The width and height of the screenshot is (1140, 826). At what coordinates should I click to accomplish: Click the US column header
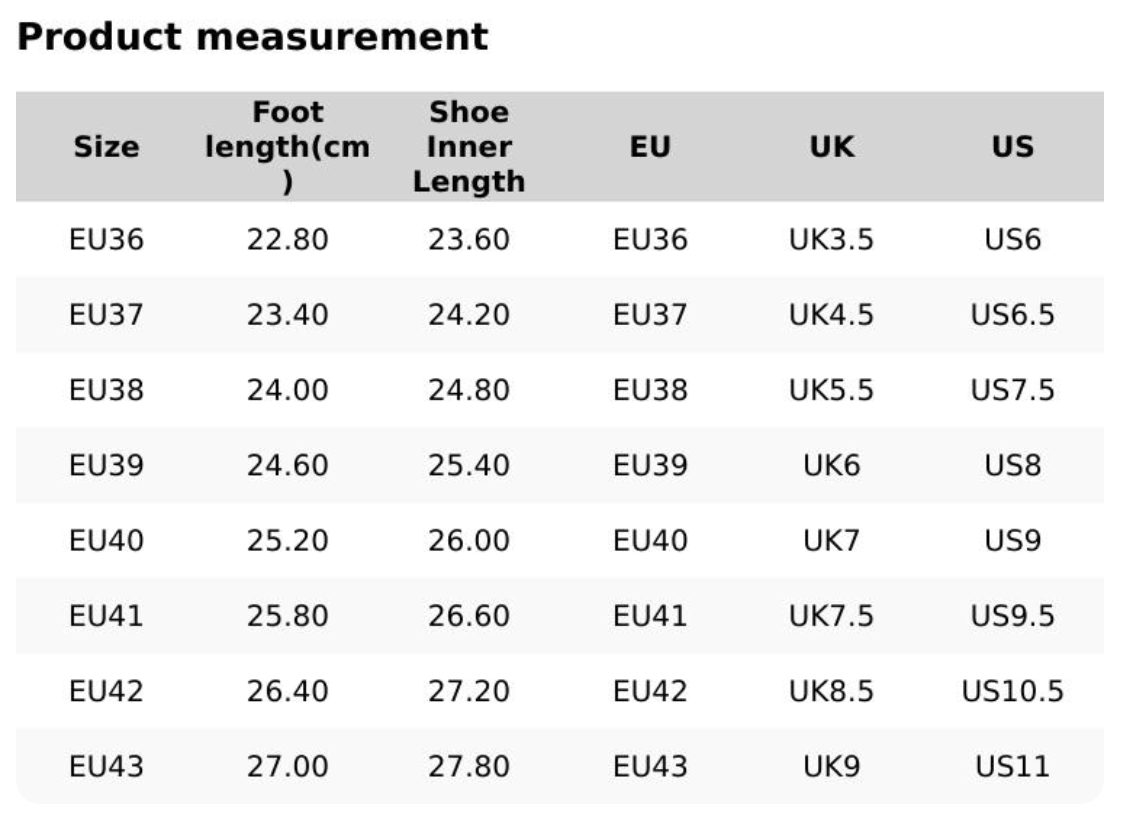point(1012,147)
